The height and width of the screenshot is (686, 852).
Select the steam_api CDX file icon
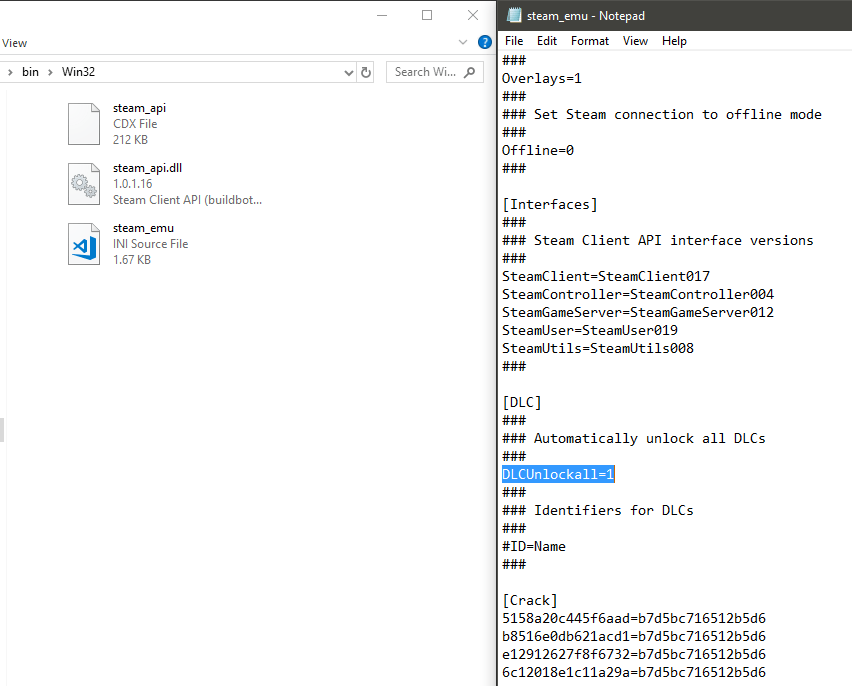pyautogui.click(x=84, y=124)
